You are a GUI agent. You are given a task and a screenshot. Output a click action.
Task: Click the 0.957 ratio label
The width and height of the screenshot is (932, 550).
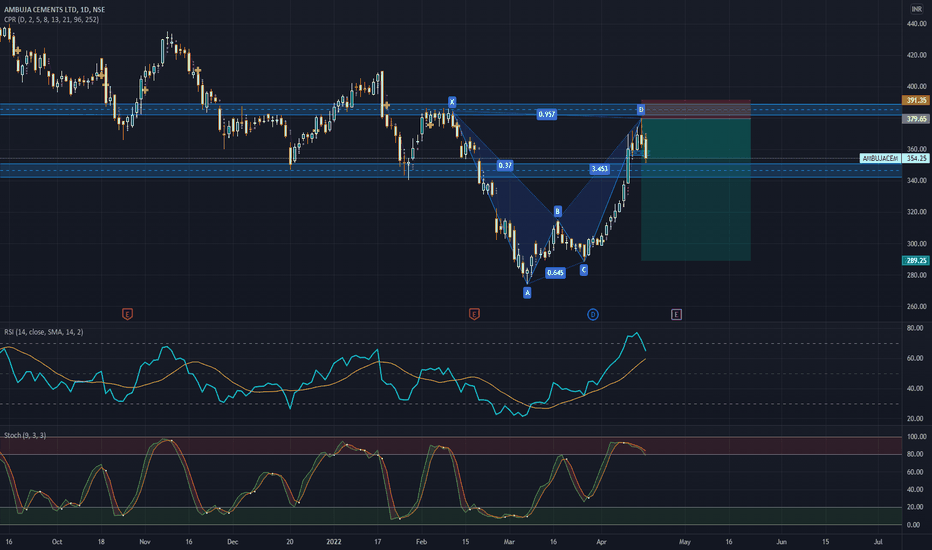(x=546, y=114)
